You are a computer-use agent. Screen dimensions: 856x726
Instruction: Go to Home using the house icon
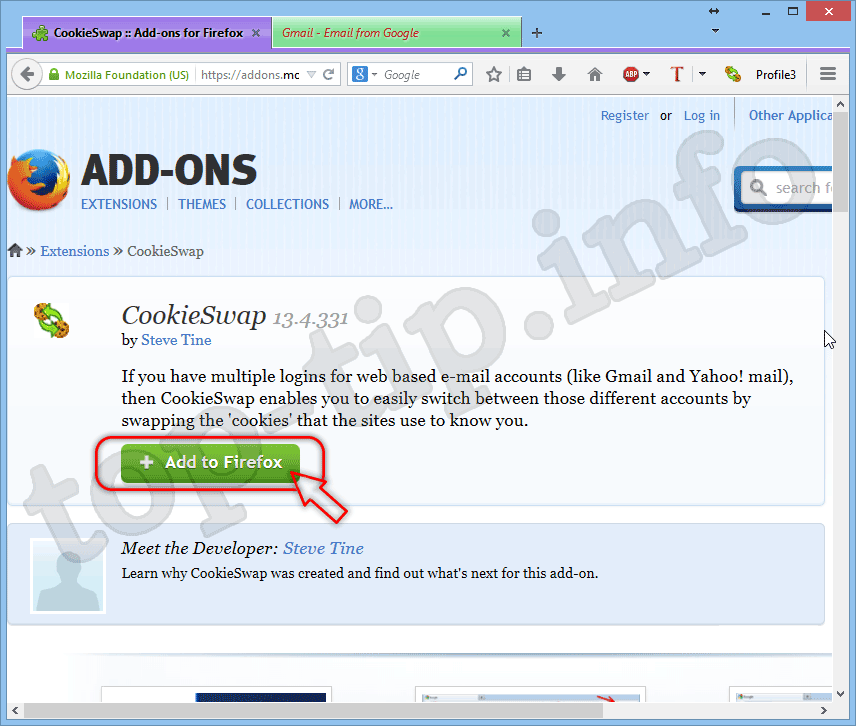click(594, 74)
